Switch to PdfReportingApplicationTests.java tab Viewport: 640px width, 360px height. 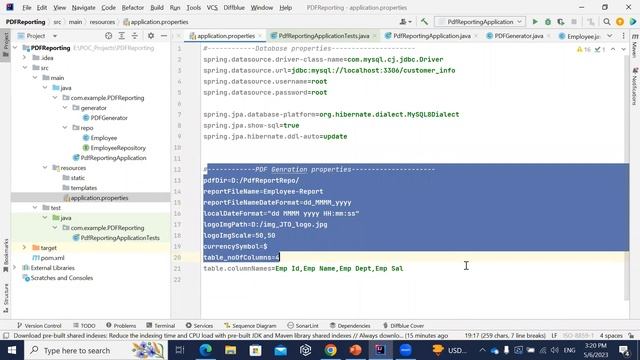coord(324,36)
